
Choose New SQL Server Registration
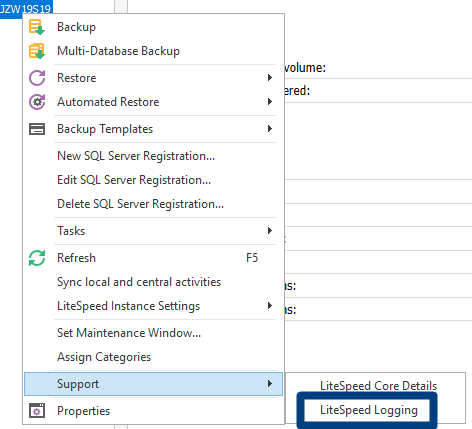(x=136, y=156)
